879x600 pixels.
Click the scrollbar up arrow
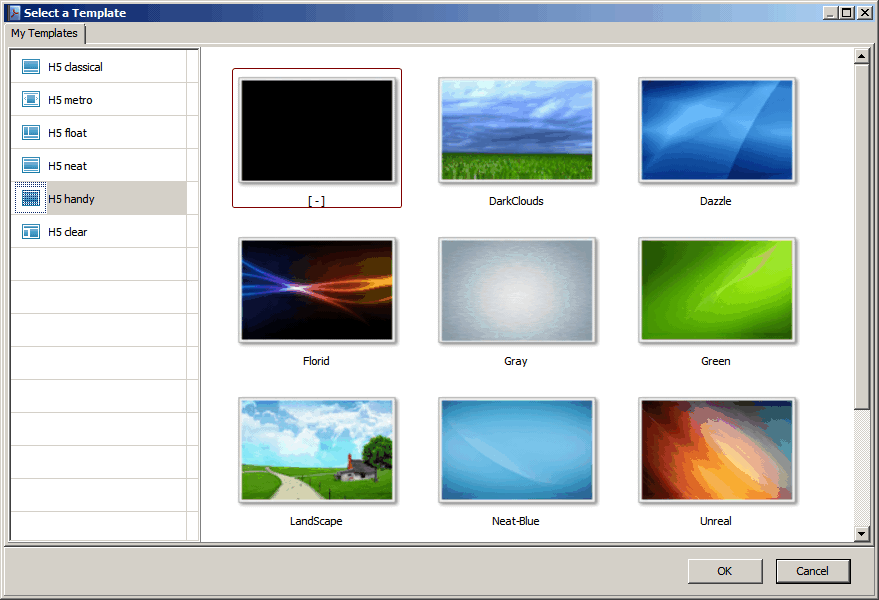(862, 57)
